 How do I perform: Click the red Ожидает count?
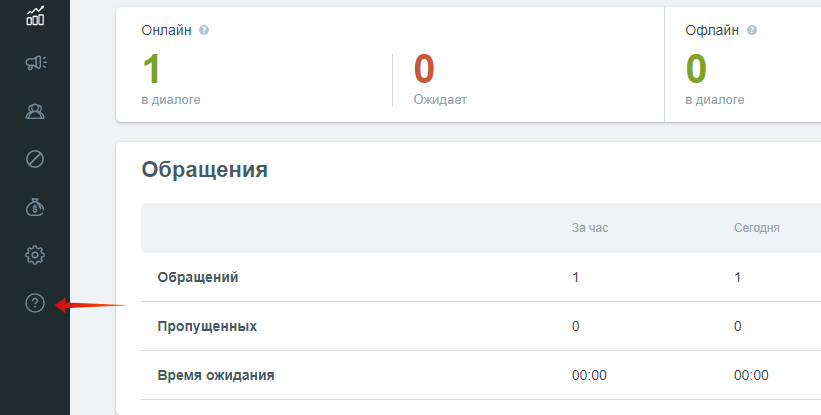click(424, 69)
